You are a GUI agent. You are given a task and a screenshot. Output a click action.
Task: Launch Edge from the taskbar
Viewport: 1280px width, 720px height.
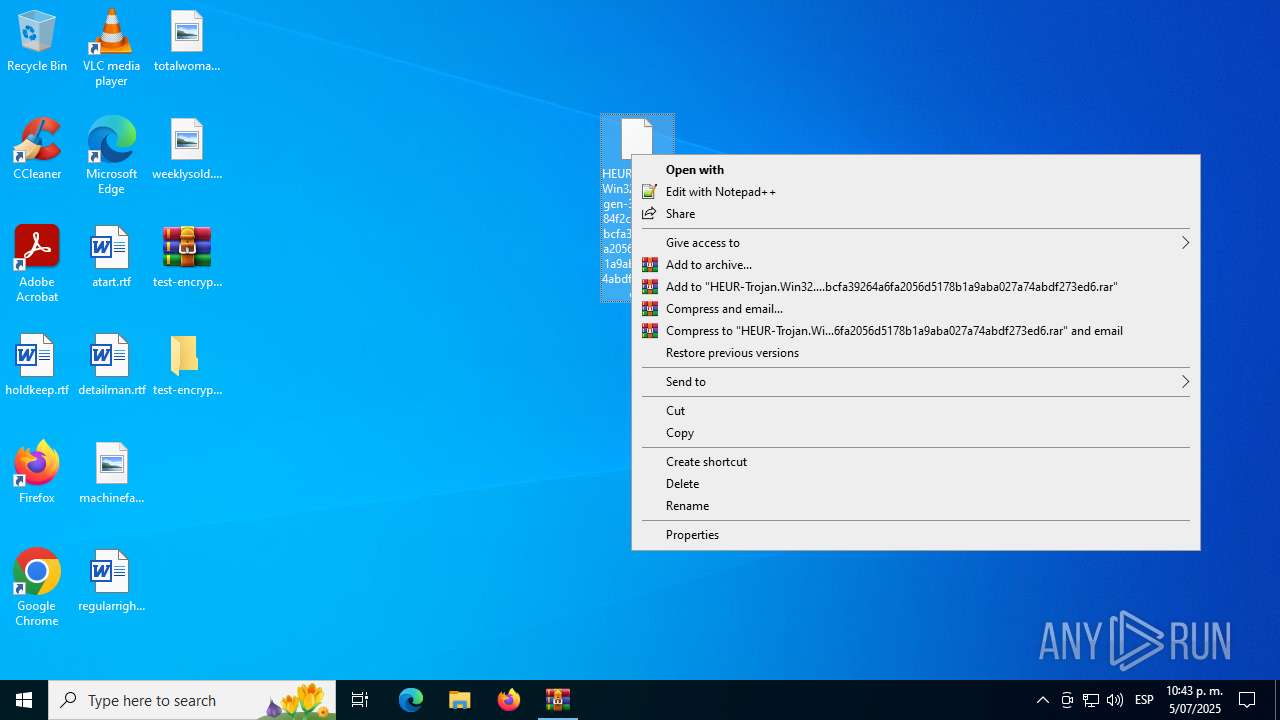coord(411,700)
